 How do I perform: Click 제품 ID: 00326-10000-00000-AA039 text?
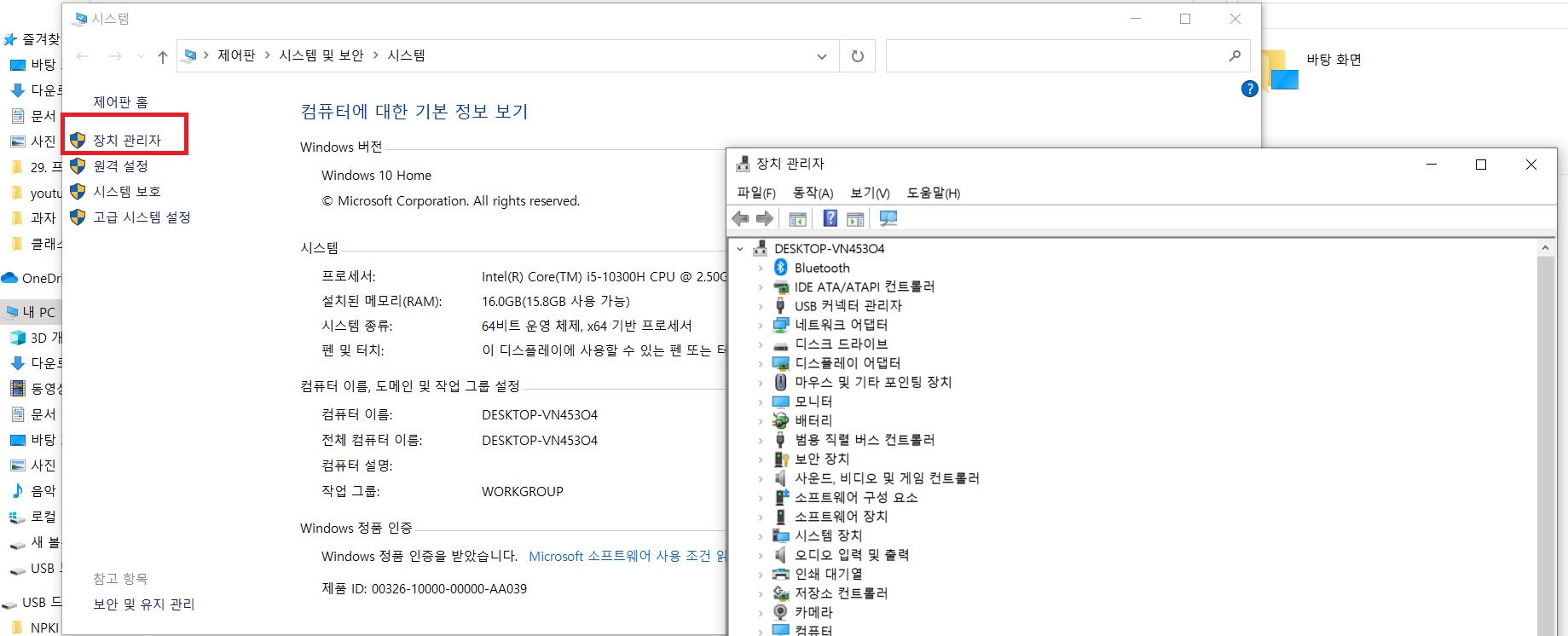[x=424, y=589]
